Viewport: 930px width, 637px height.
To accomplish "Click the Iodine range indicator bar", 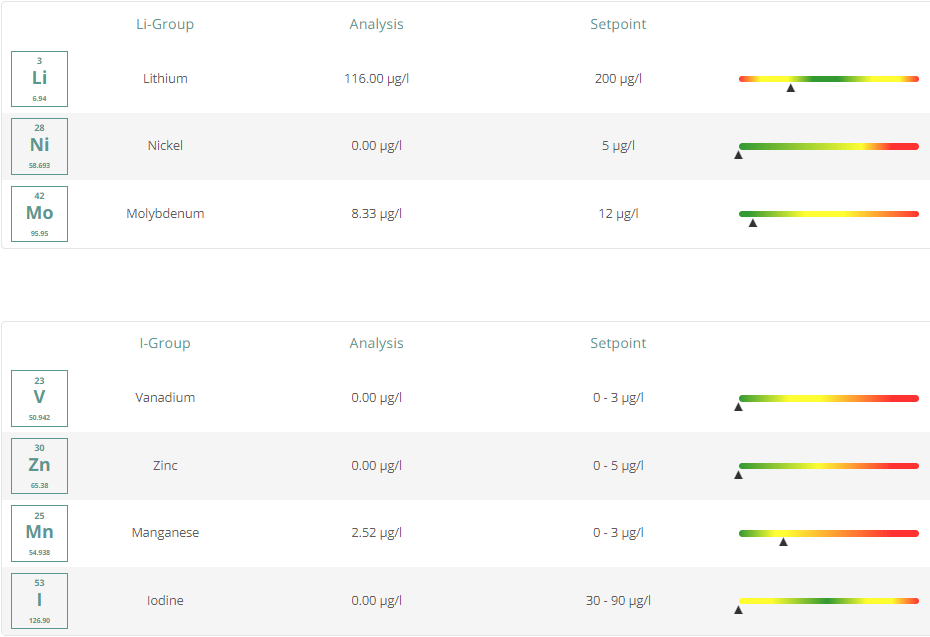I will [x=828, y=601].
